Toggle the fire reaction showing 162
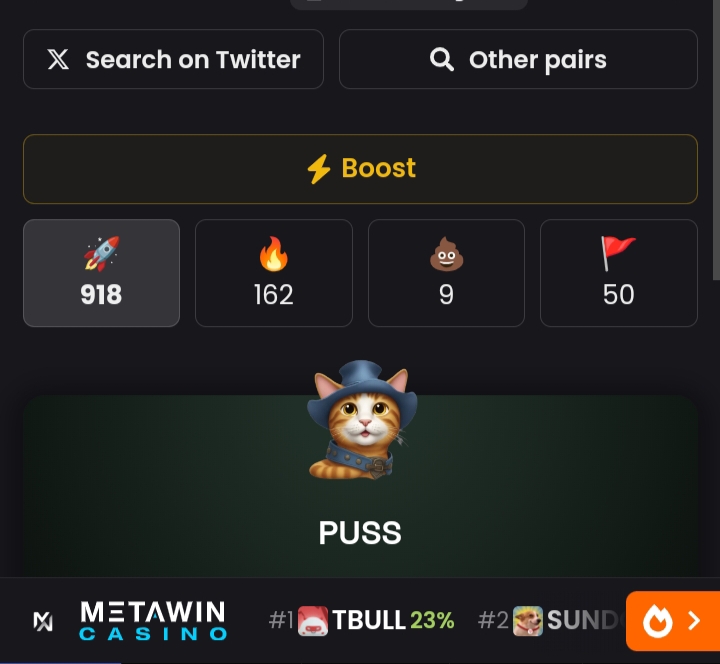This screenshot has height=664, width=720. point(274,273)
